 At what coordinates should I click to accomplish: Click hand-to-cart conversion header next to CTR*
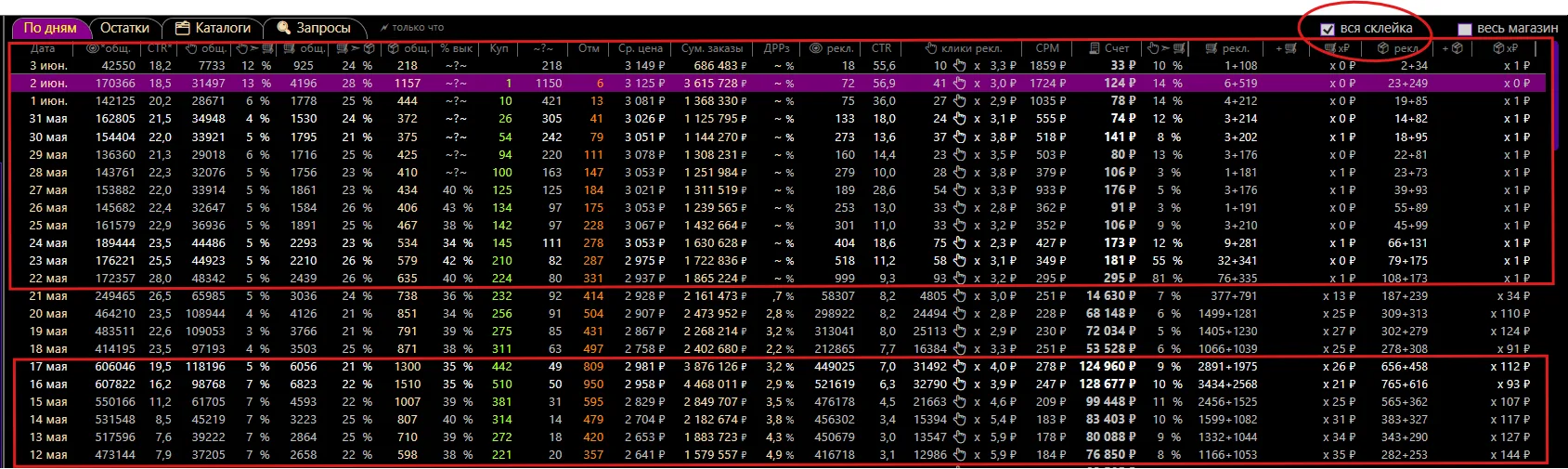click(254, 48)
